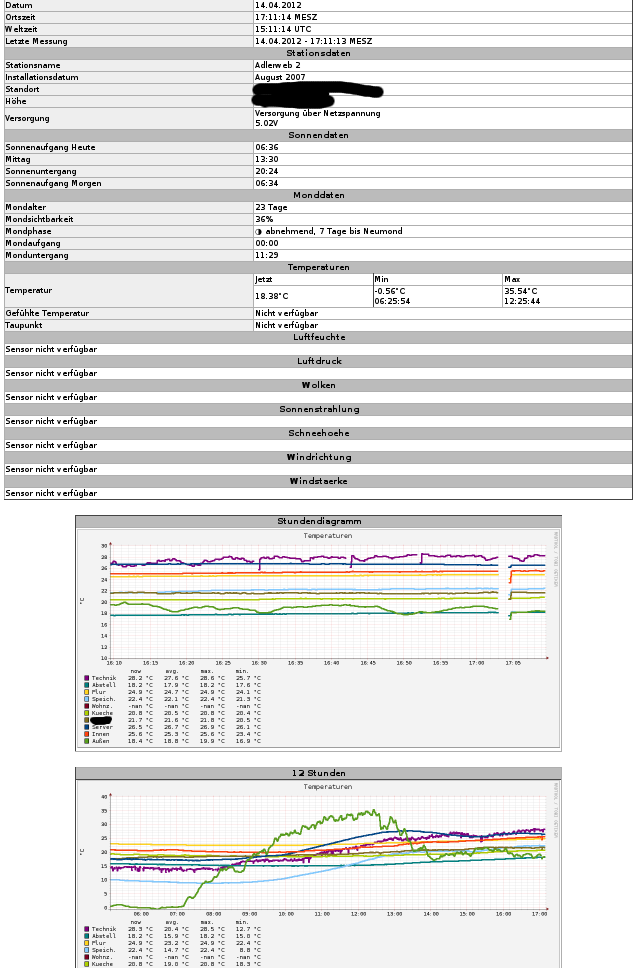Click the Letzte Messung timestamp value
This screenshot has height=968, width=642.
coord(314,41)
